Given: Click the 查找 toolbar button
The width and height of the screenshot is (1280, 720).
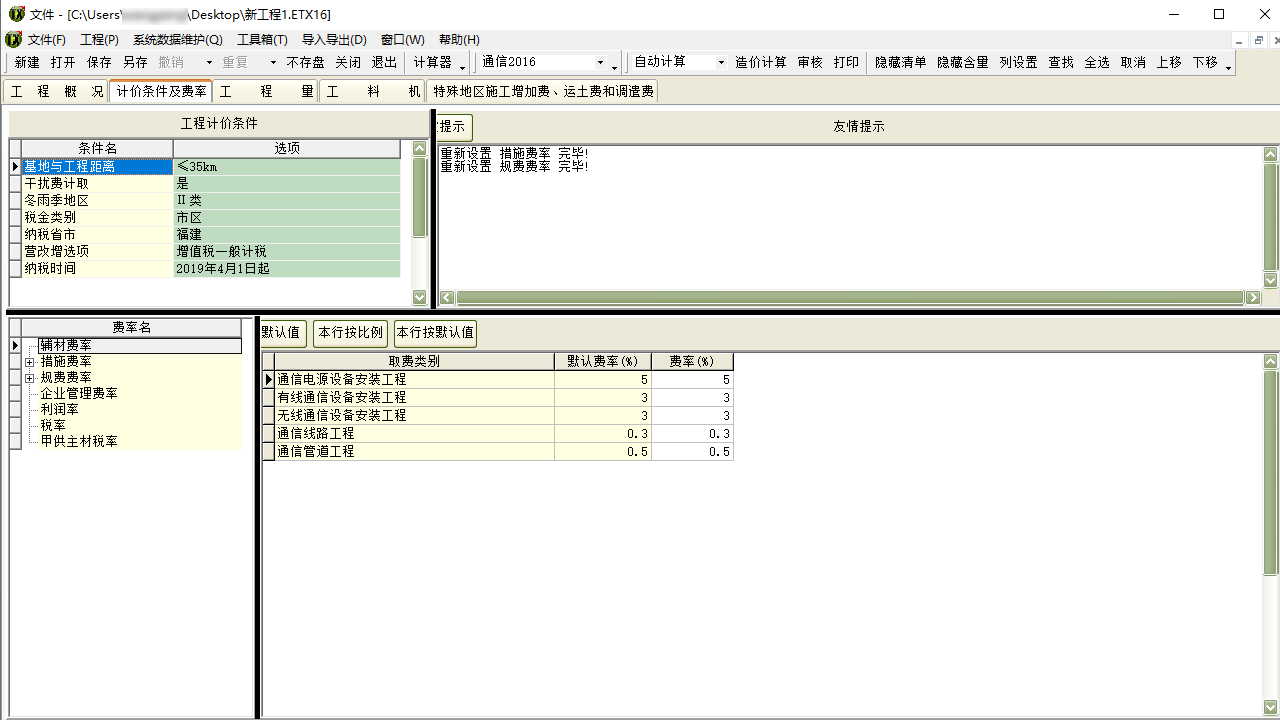Looking at the screenshot, I should tap(1061, 62).
